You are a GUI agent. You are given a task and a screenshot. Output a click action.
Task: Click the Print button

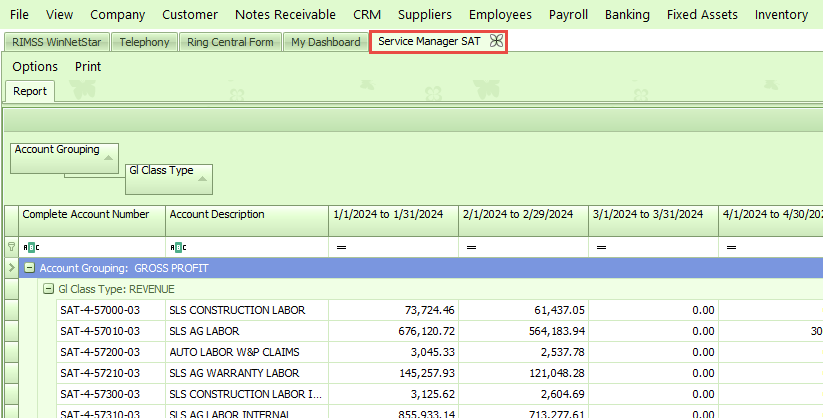click(88, 66)
